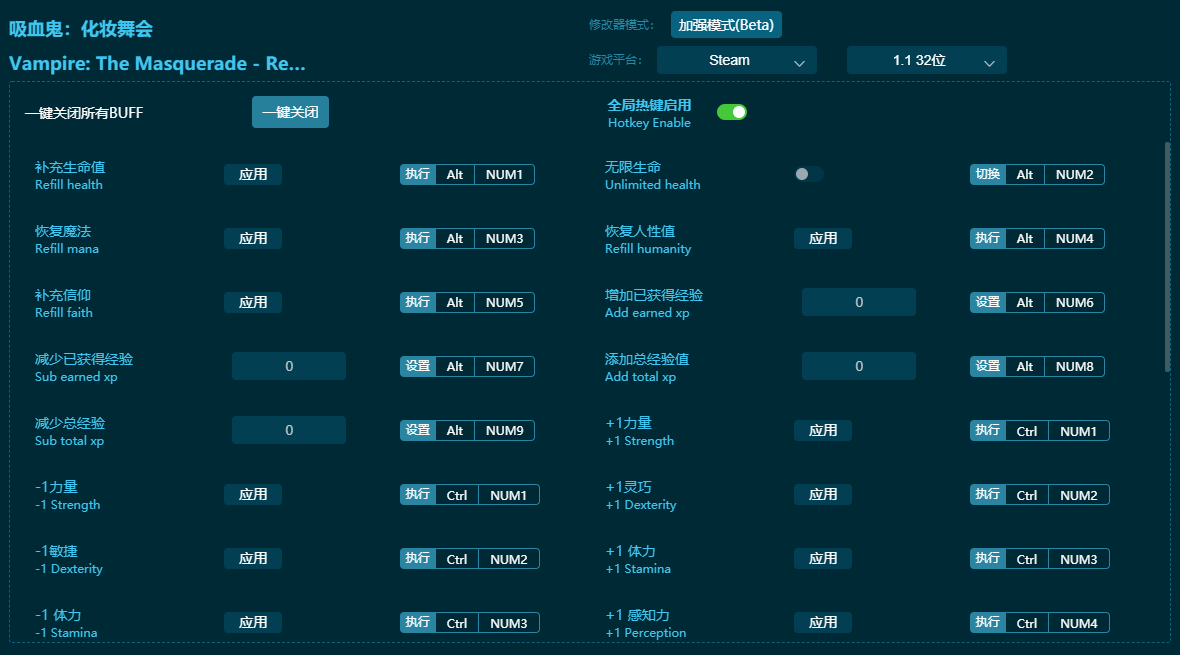Click the NUM4 key of +1 Perception hotkey
The height and width of the screenshot is (655, 1180).
click(1078, 623)
